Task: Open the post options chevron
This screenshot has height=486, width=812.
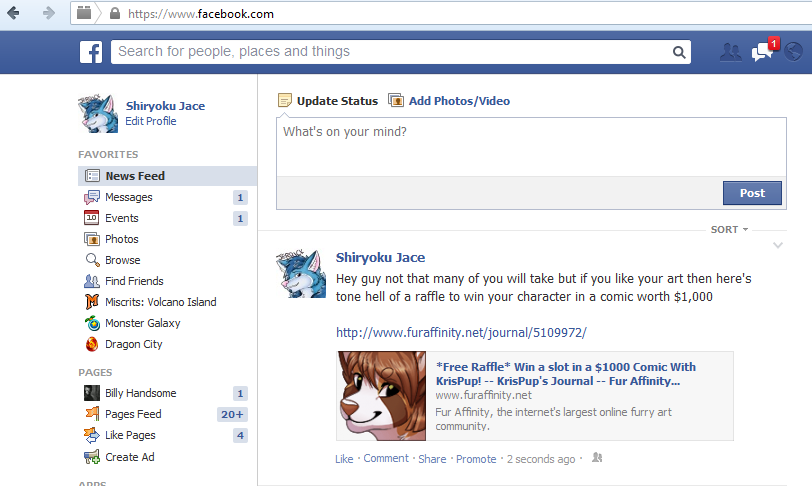Action: pos(778,246)
